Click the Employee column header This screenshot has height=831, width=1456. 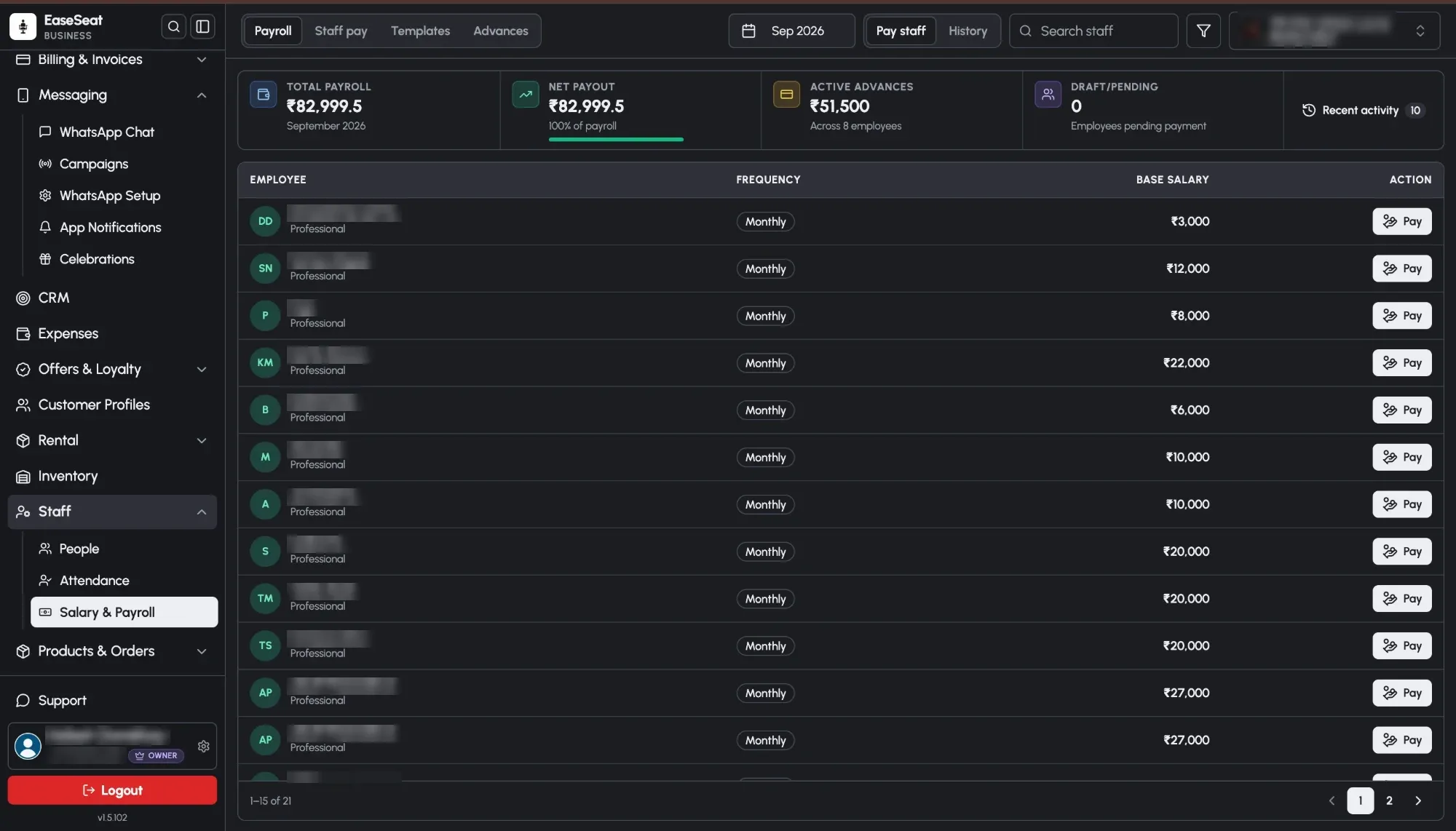click(278, 180)
